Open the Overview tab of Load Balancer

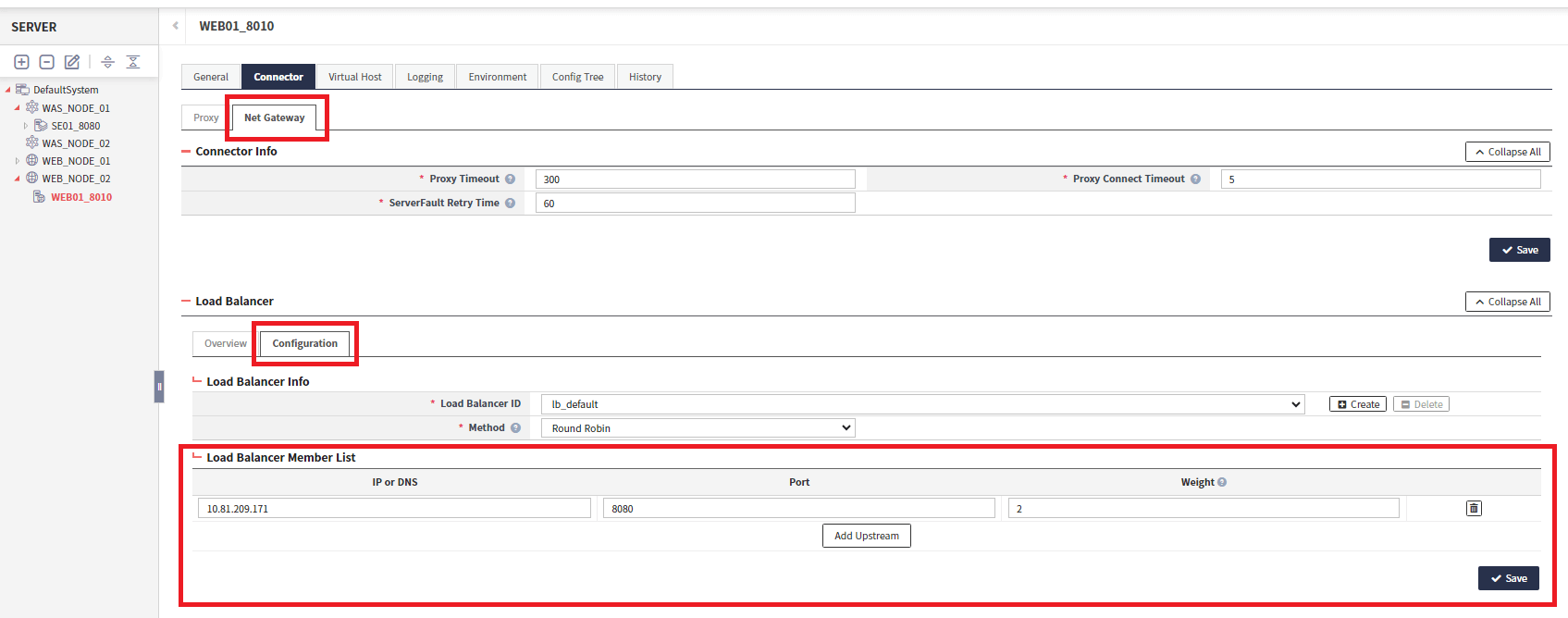click(225, 343)
